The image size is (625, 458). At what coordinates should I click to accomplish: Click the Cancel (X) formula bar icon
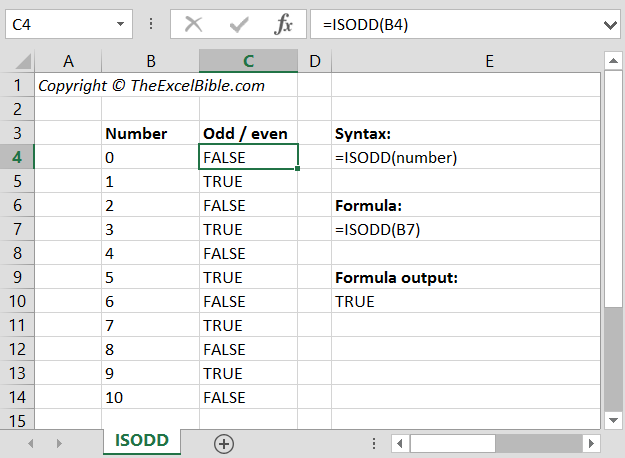pos(194,23)
